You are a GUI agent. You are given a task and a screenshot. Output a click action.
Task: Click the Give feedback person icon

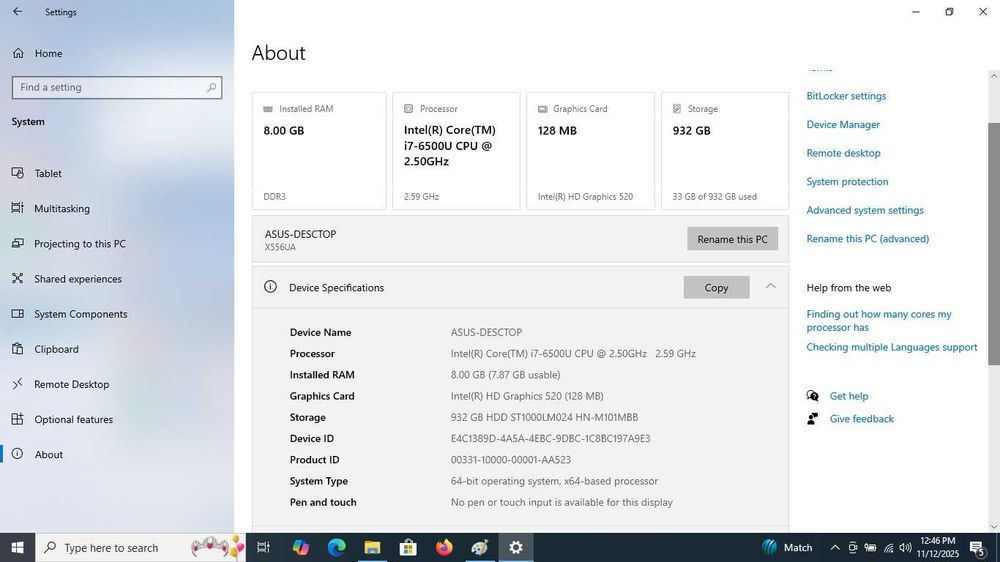click(812, 419)
